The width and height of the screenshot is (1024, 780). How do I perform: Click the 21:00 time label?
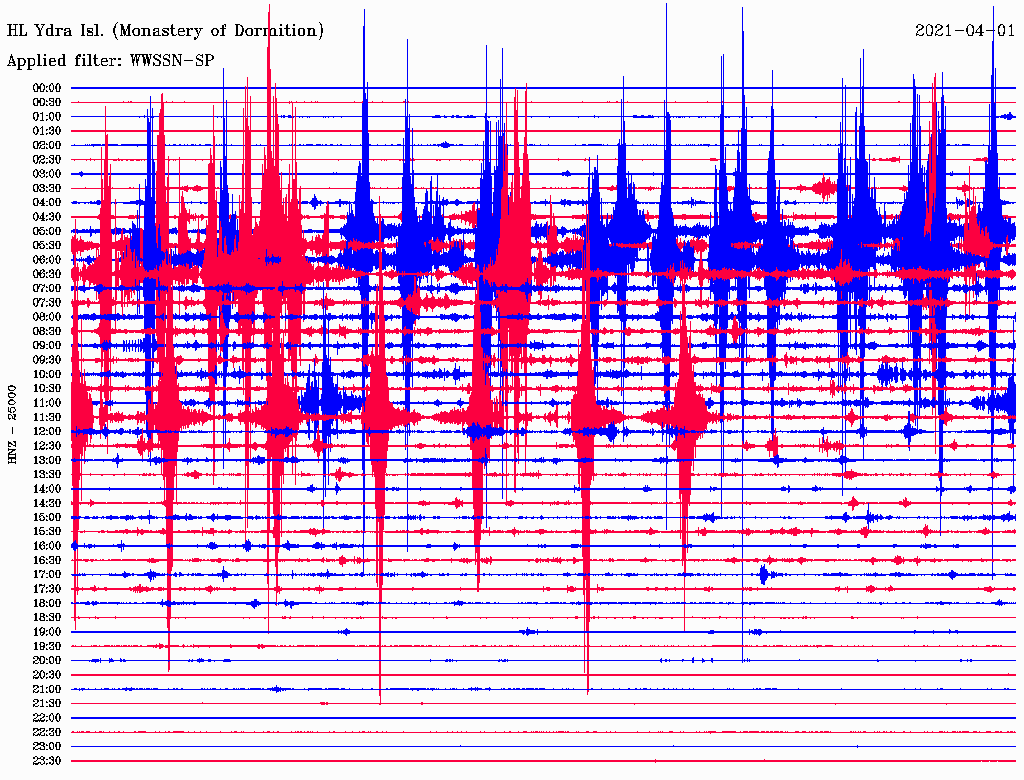(x=47, y=690)
